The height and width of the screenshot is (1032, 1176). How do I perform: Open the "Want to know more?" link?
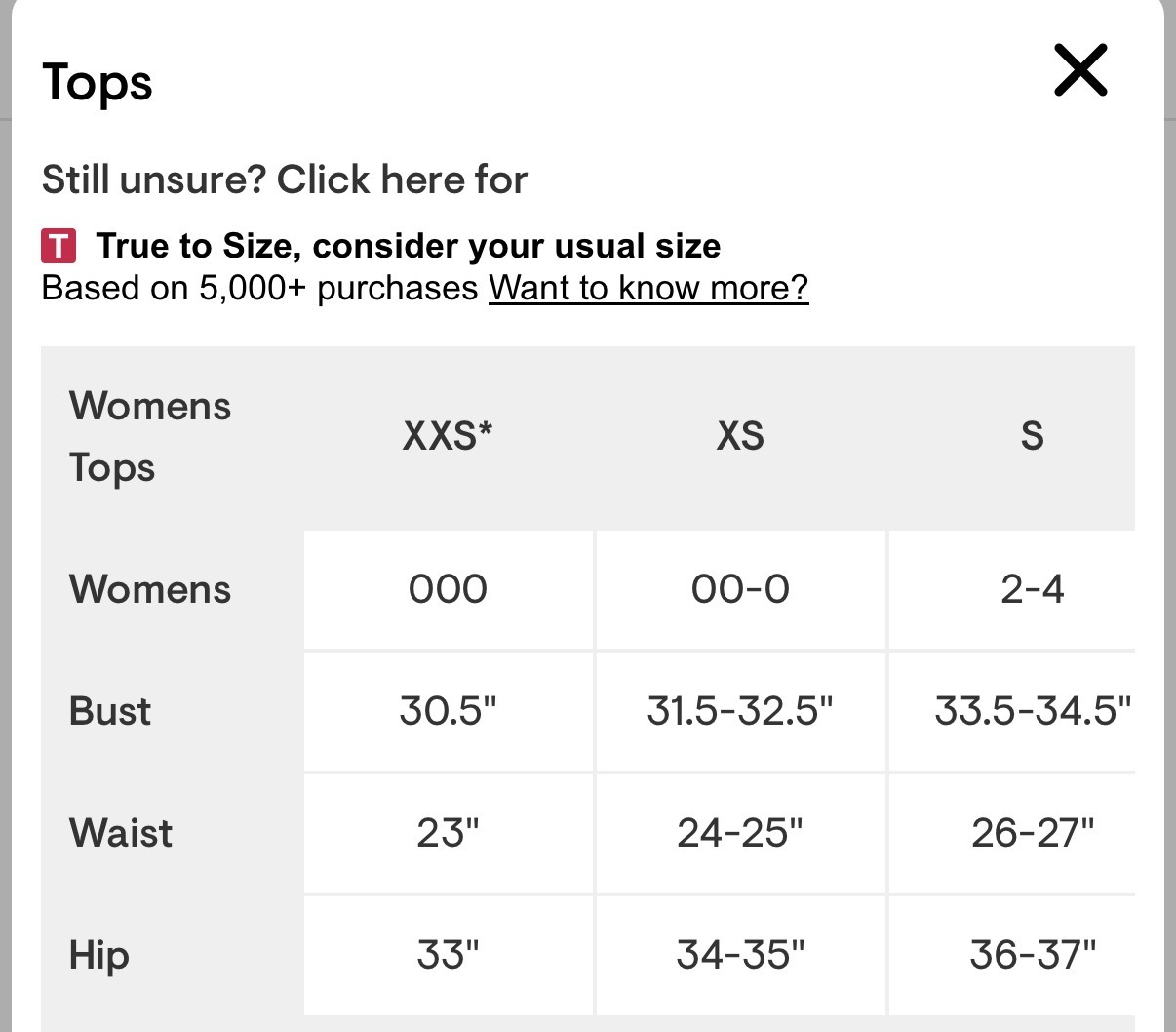[648, 288]
